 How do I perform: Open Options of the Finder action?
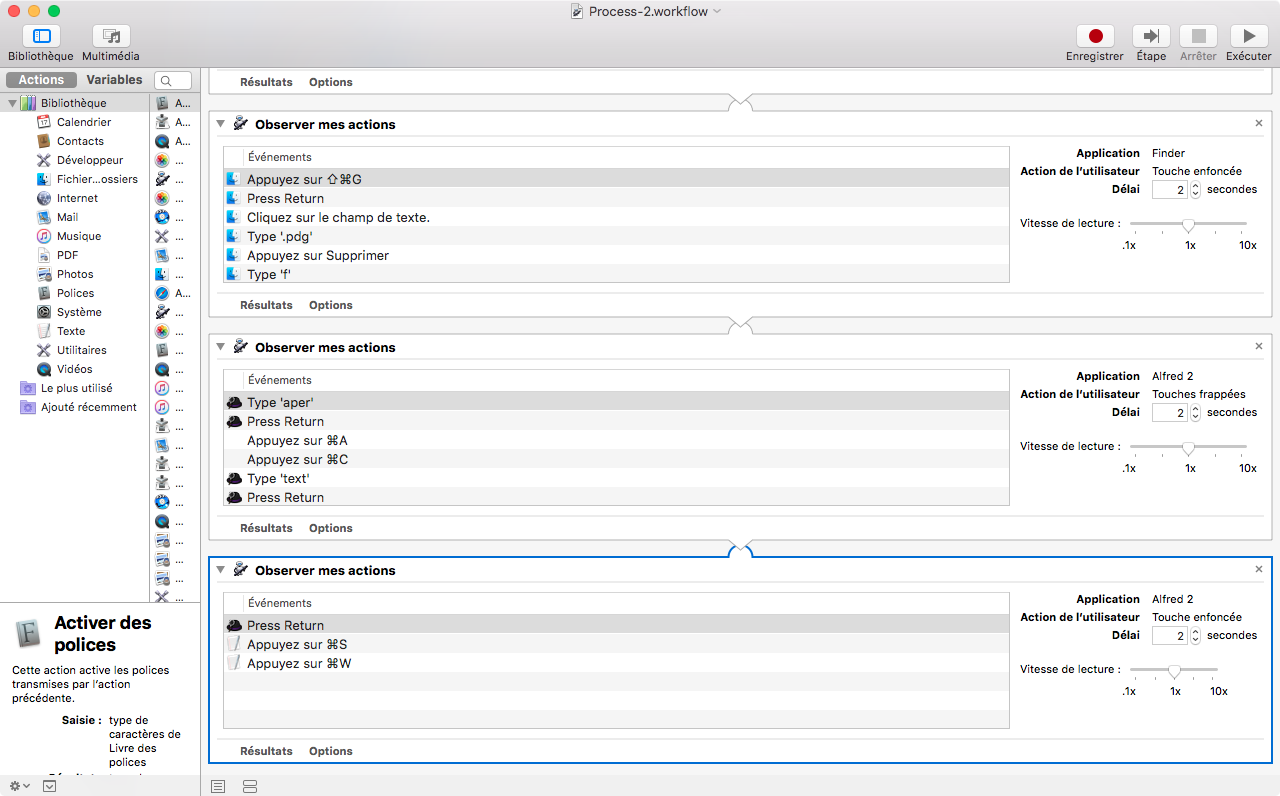330,305
